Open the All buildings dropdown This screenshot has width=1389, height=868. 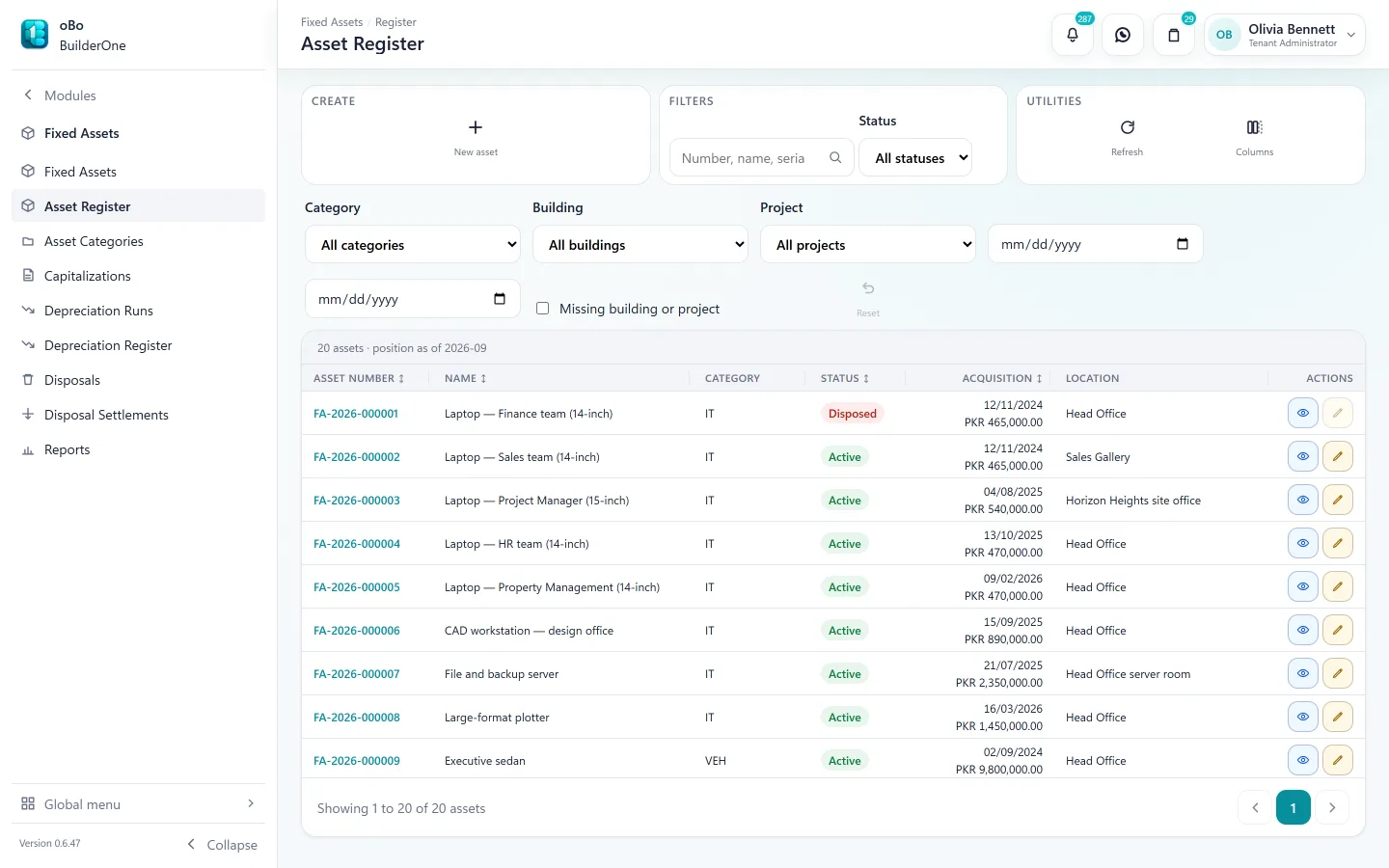click(x=640, y=244)
